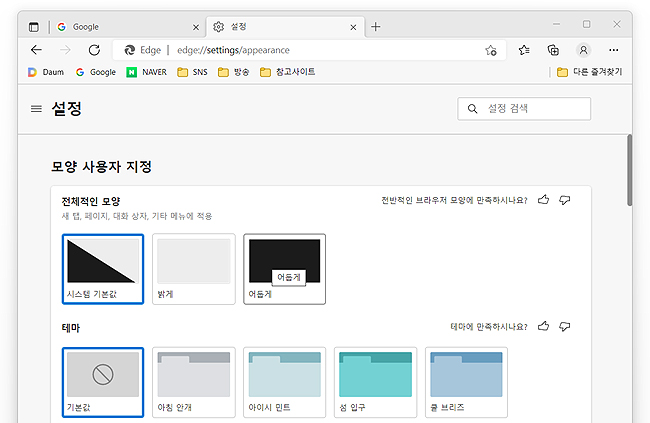The width and height of the screenshot is (650, 423).
Task: Open the Daum bookmark
Action: pyautogui.click(x=46, y=72)
